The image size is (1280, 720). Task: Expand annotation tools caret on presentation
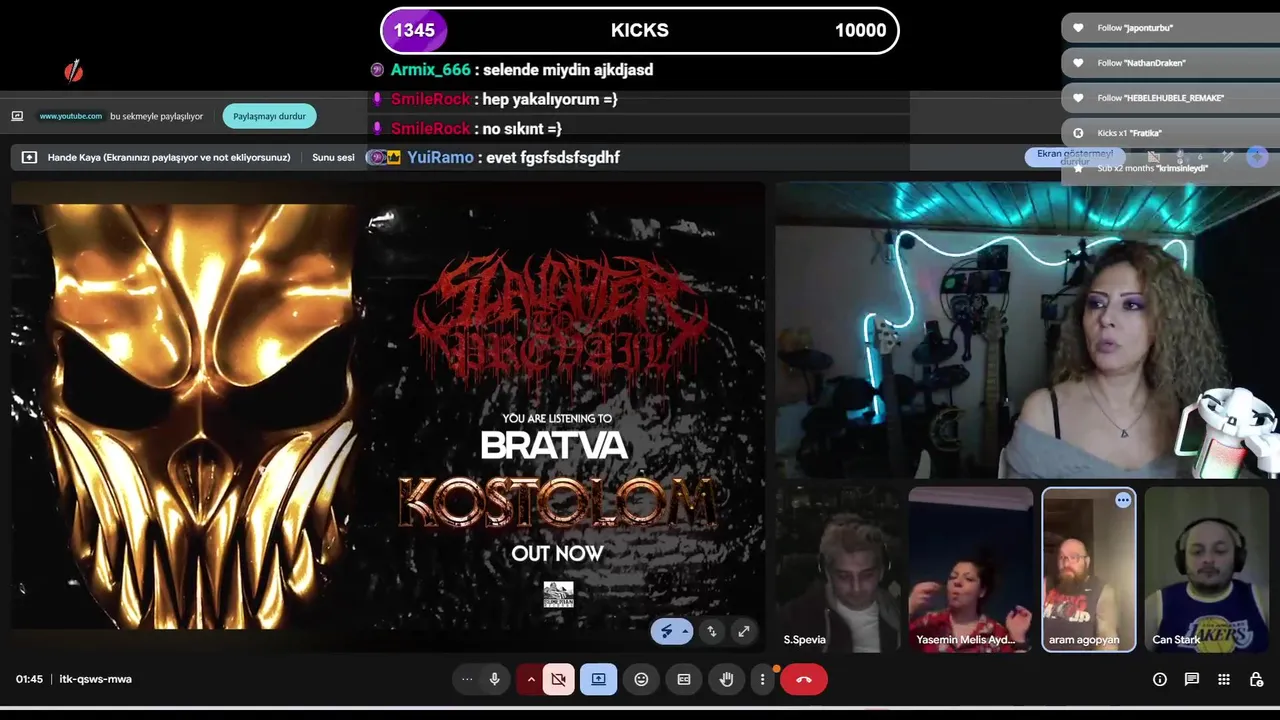point(685,632)
